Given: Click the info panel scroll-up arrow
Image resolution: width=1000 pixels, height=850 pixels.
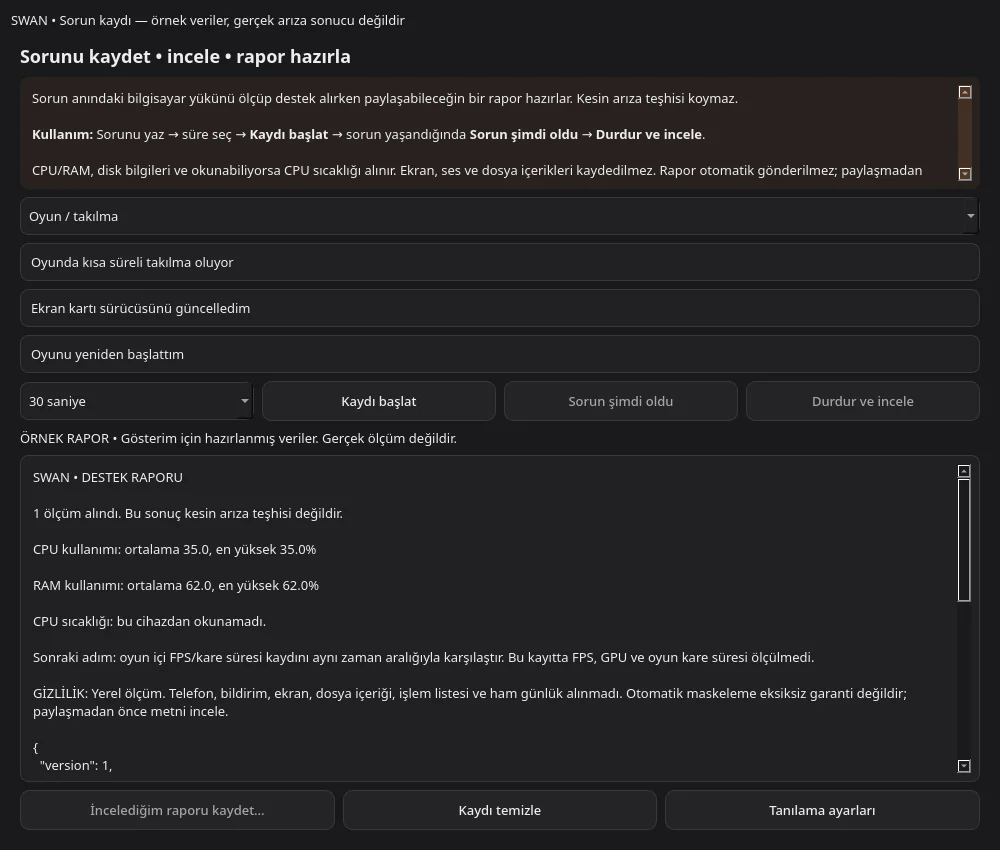Looking at the screenshot, I should point(965,92).
